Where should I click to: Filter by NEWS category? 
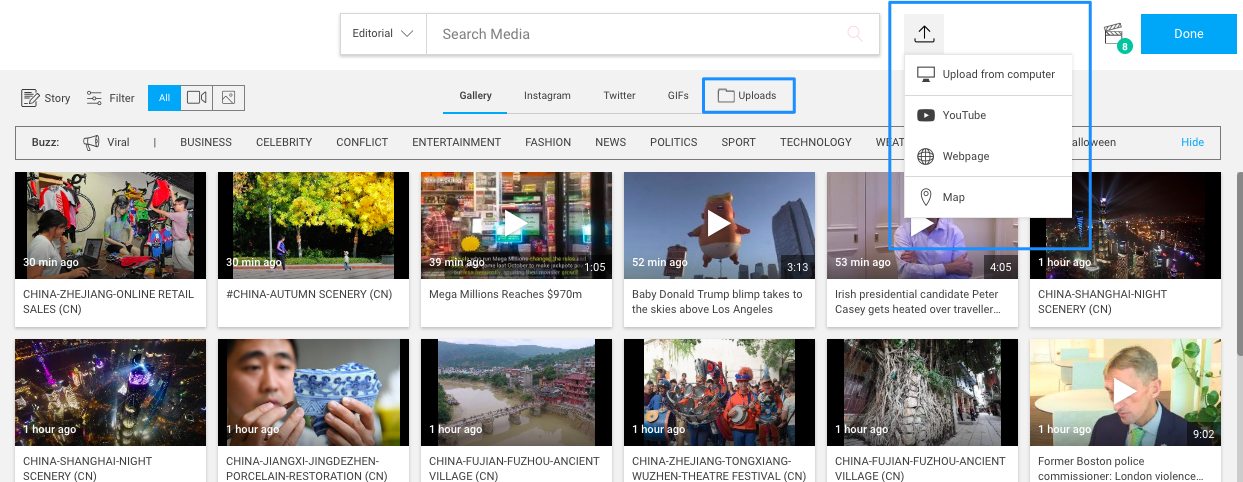click(x=610, y=143)
